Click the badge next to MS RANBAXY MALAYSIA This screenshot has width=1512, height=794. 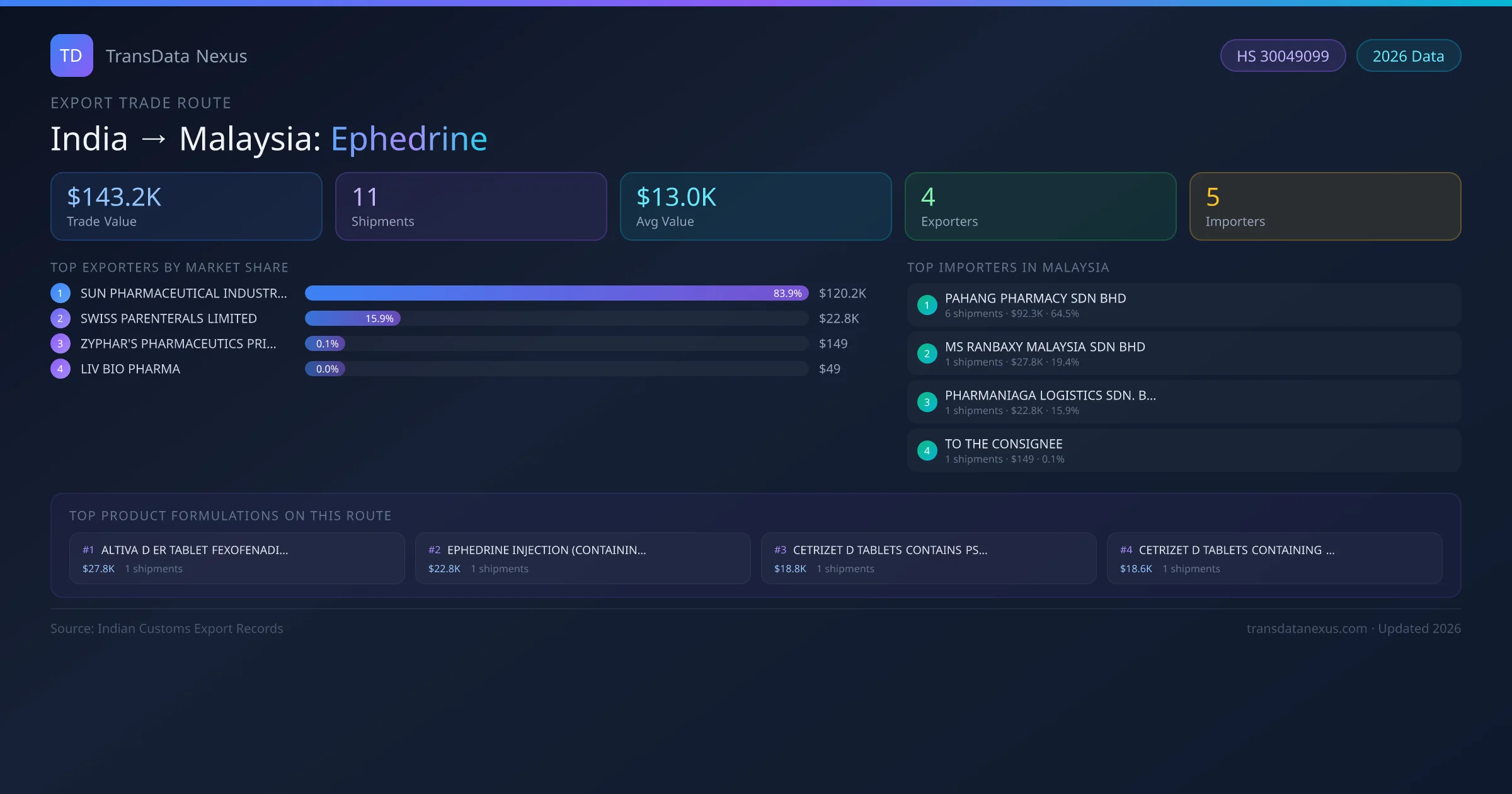[927, 354]
